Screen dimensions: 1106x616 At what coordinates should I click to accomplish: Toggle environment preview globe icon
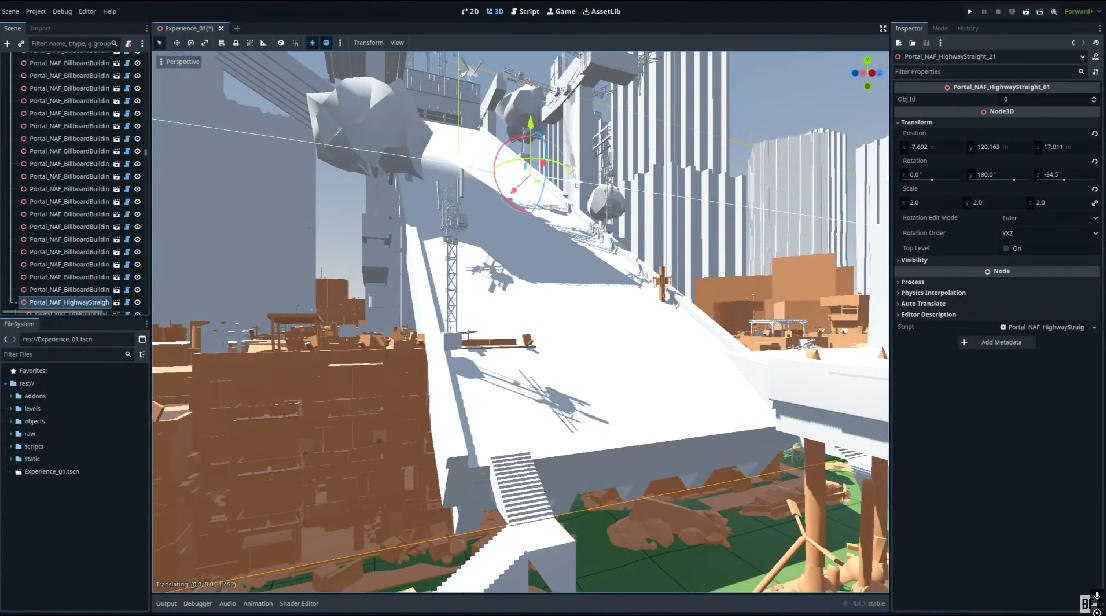tap(326, 42)
